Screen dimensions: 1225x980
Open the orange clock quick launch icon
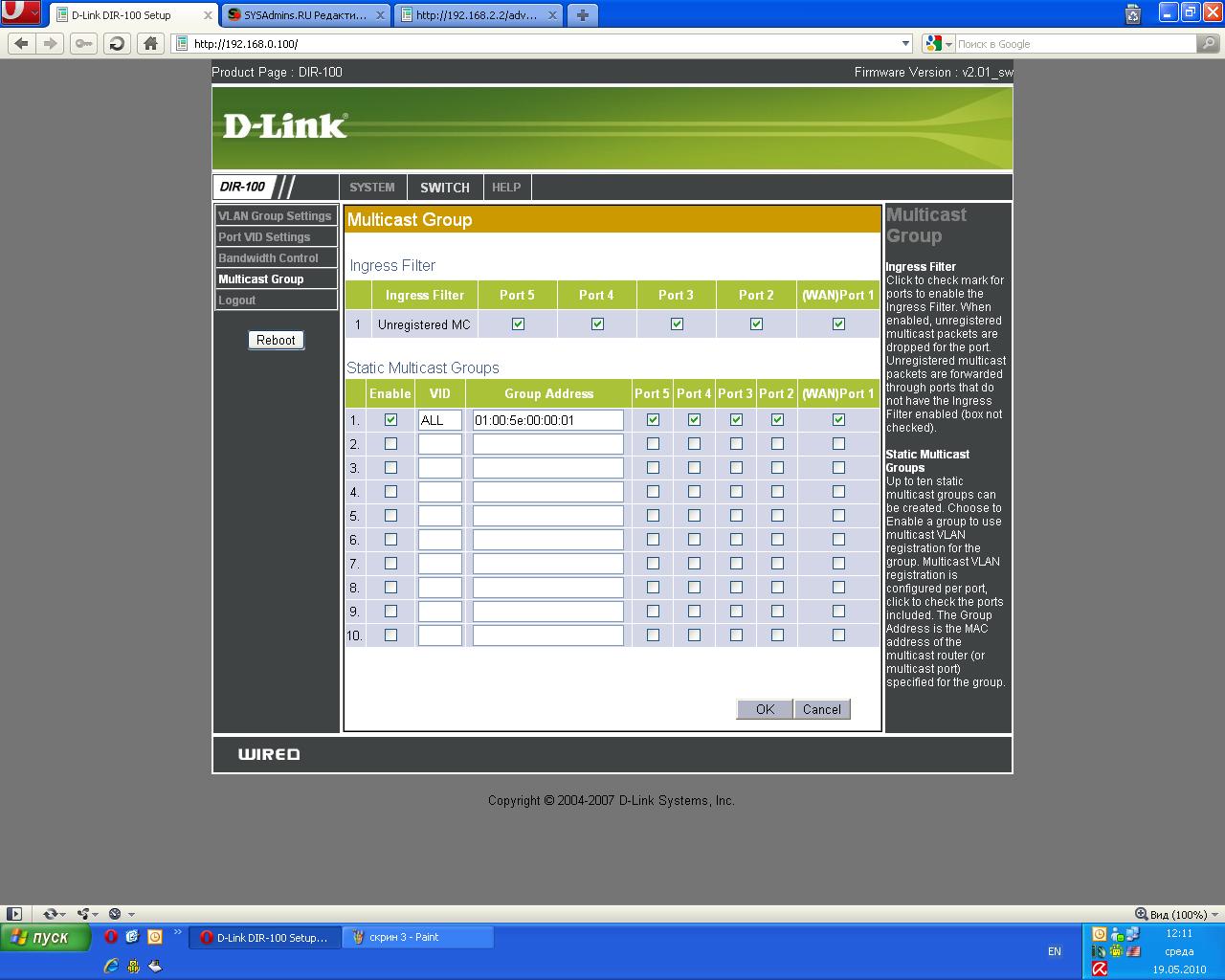pyautogui.click(x=155, y=937)
